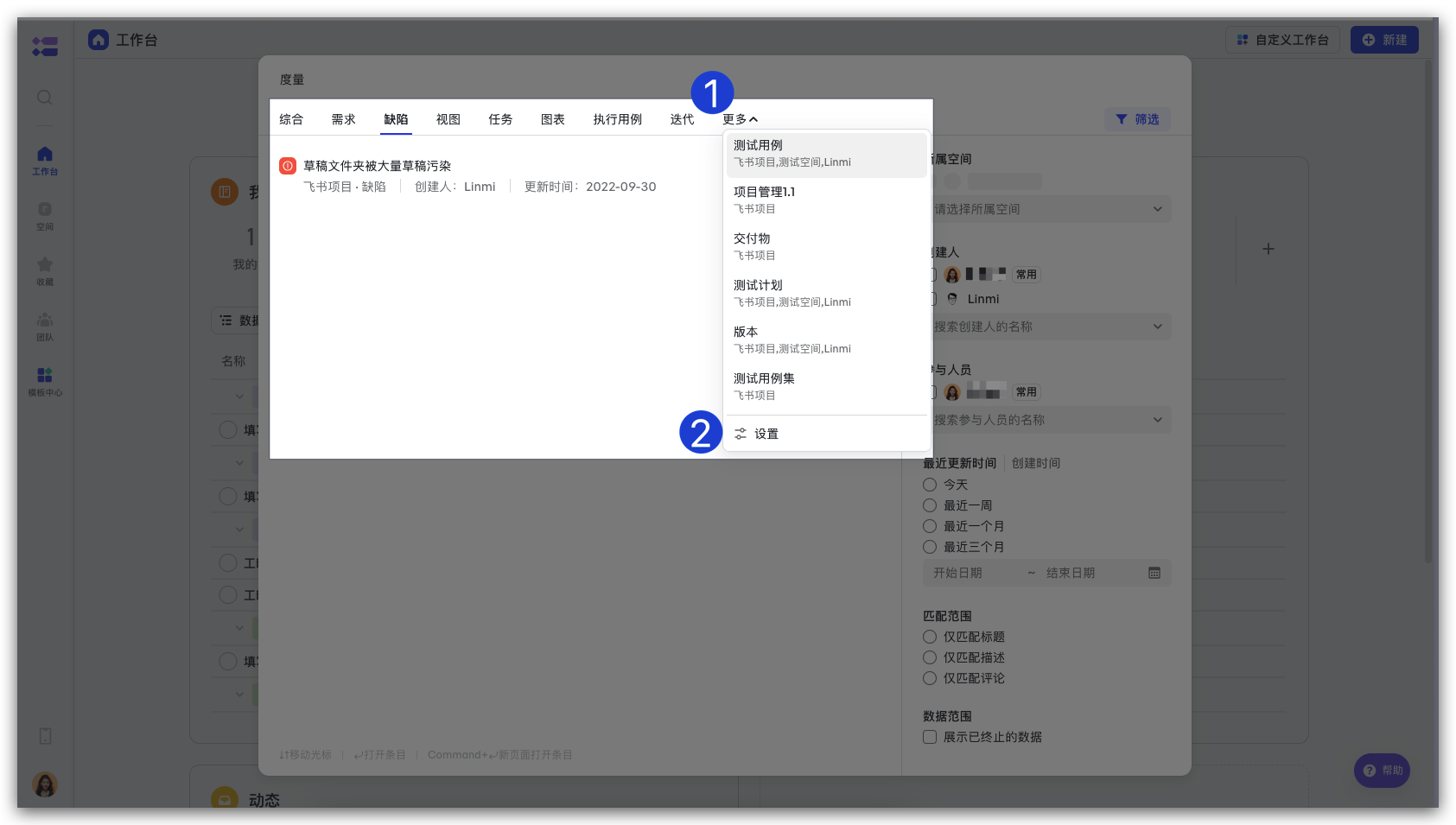Click the search magnifier in sidebar
Viewport: 1456px width, 825px height.
tap(45, 98)
